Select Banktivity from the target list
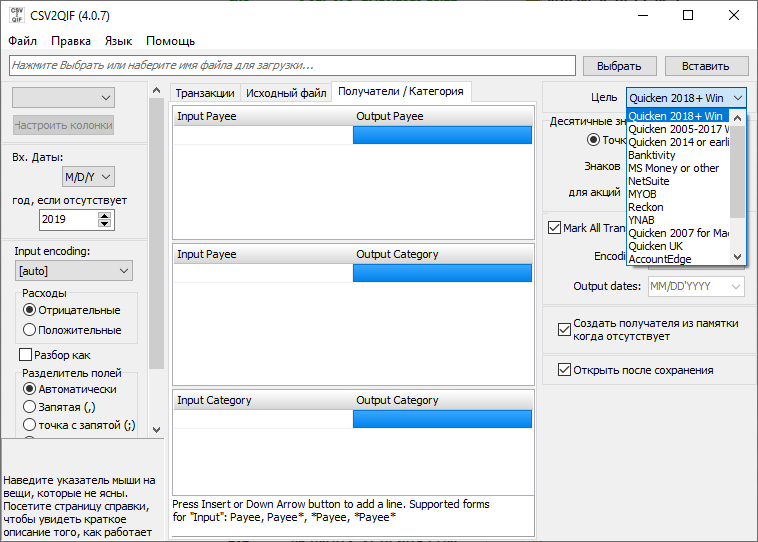 [x=678, y=155]
